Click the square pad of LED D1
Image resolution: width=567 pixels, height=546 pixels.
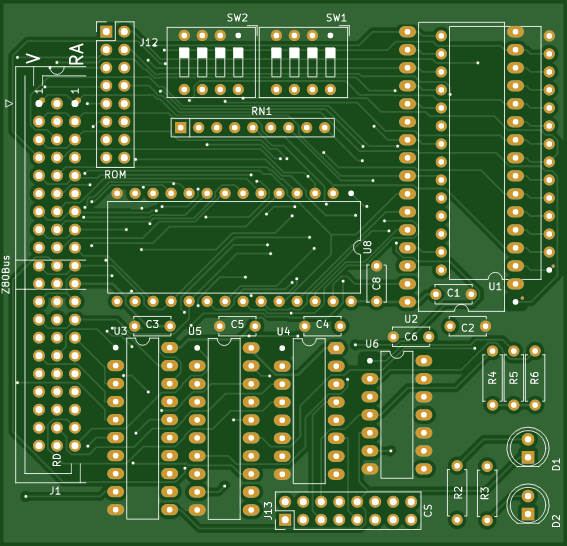[x=528, y=457]
